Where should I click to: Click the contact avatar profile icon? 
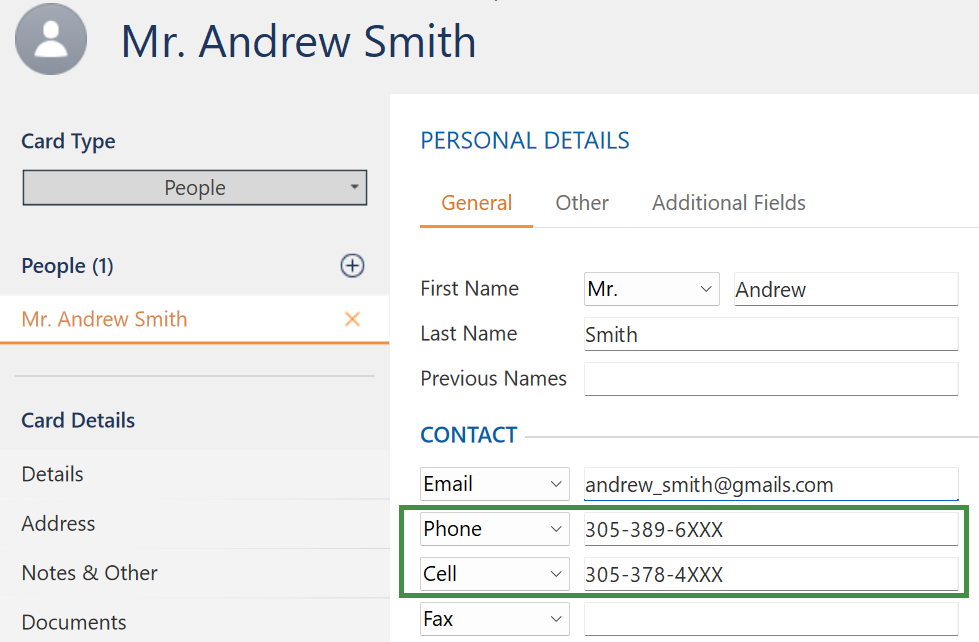[52, 40]
